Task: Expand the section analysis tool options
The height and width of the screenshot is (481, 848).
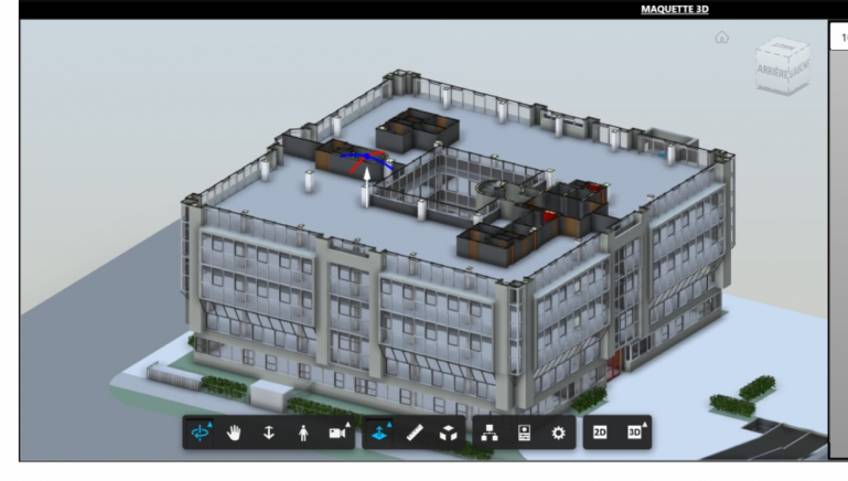Action: 381,433
